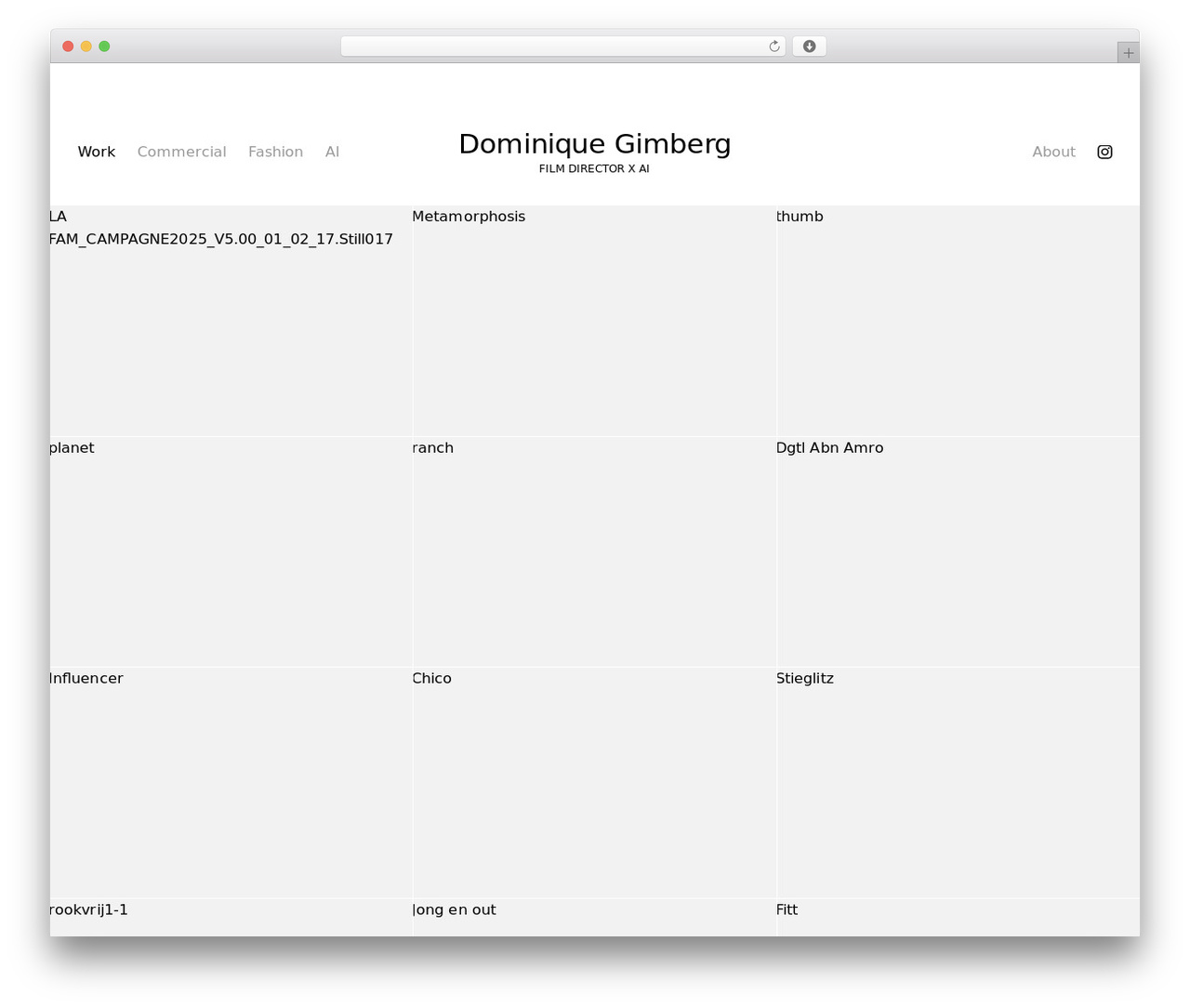Open the Dgtl Abn Amro project
Screen dimensions: 1190x1008
[958, 551]
